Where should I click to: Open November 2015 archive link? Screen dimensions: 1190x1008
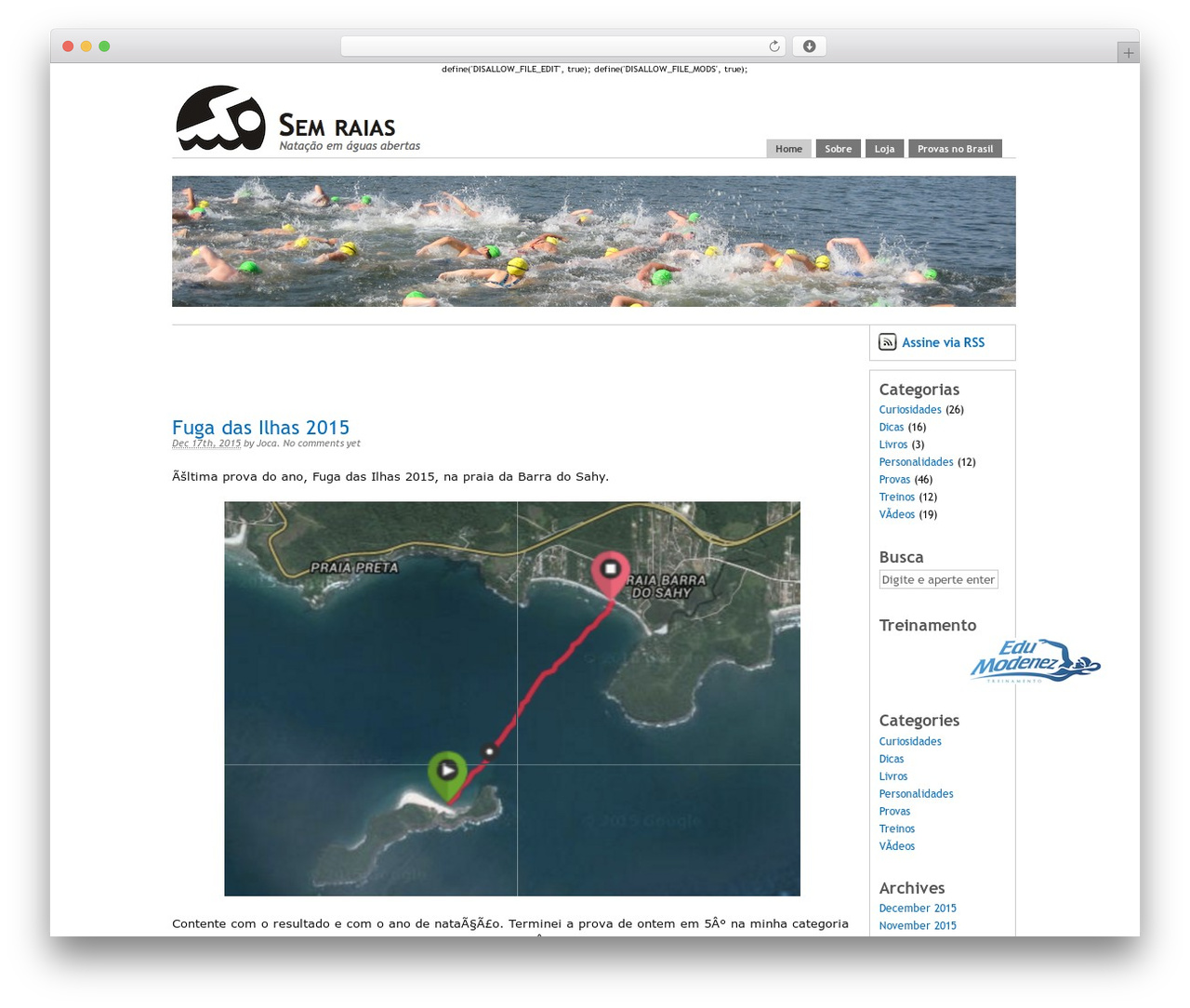click(918, 926)
